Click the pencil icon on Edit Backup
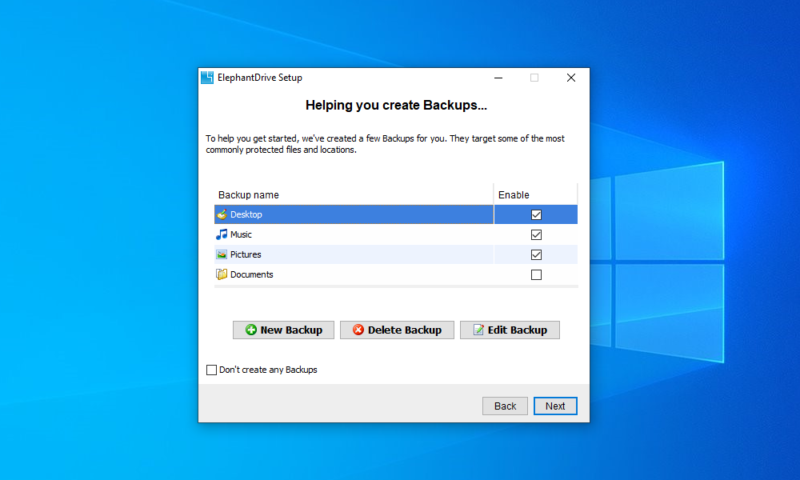 [478, 330]
